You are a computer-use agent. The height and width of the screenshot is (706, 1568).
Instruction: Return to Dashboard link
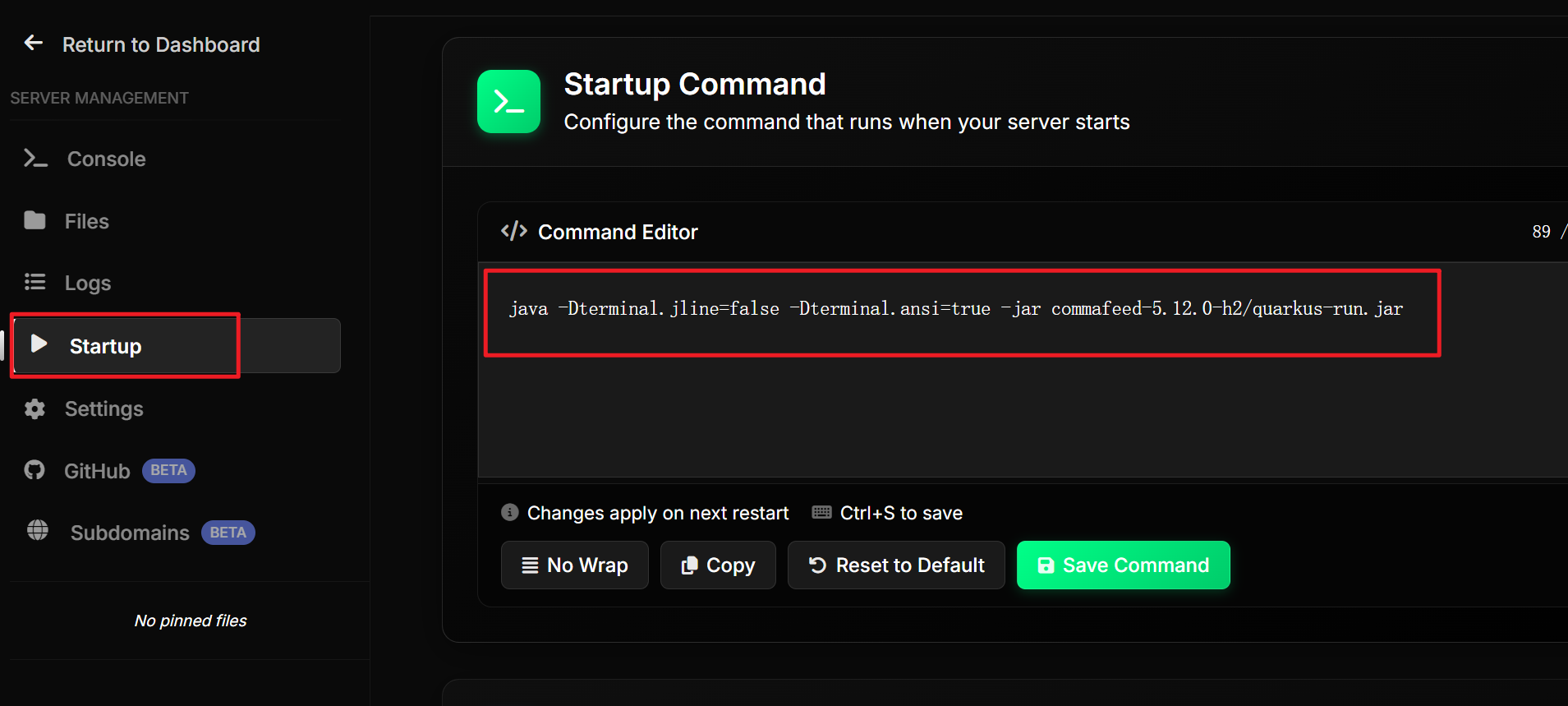[x=142, y=44]
